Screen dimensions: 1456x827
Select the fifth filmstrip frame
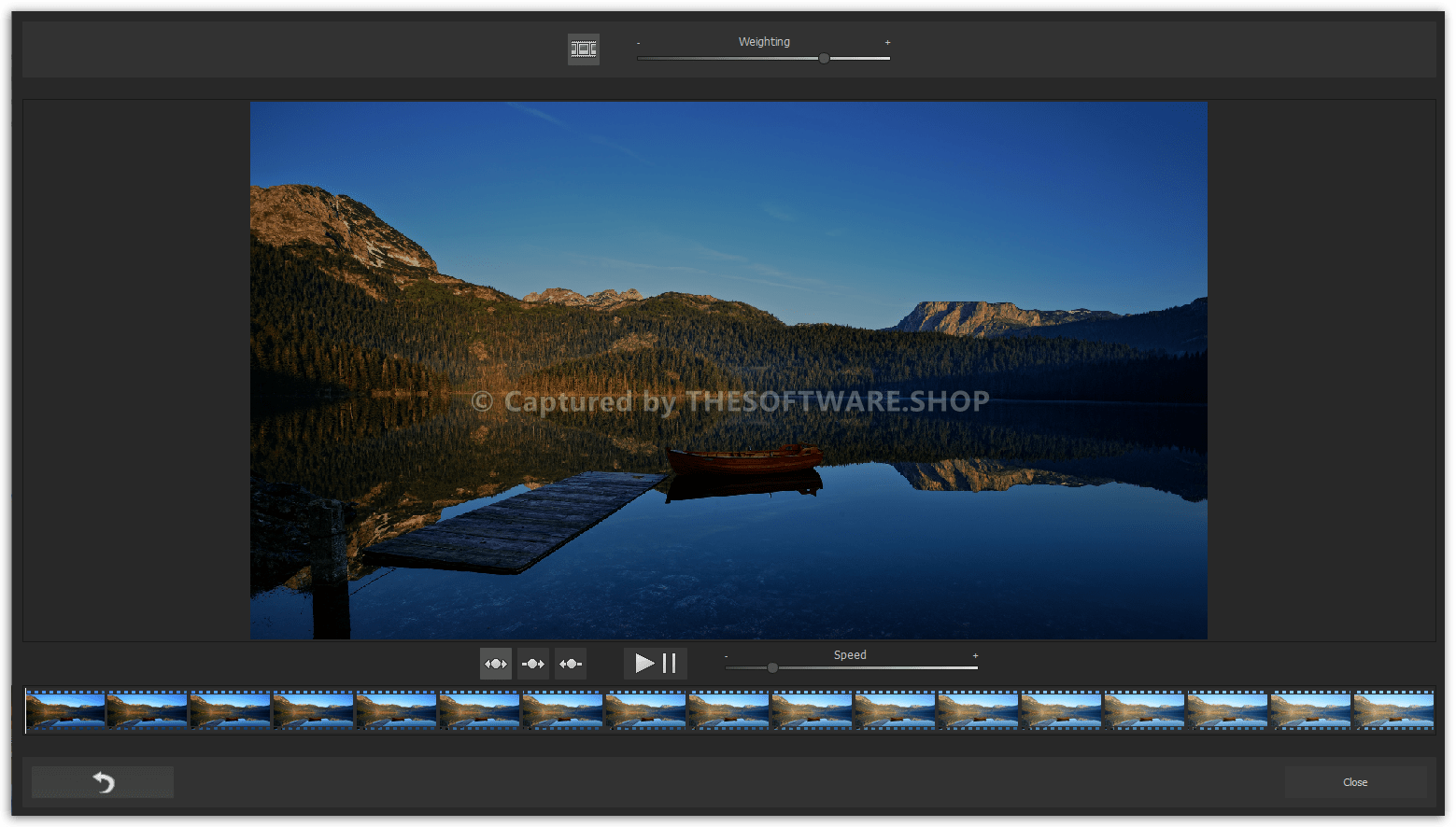pyautogui.click(x=397, y=711)
